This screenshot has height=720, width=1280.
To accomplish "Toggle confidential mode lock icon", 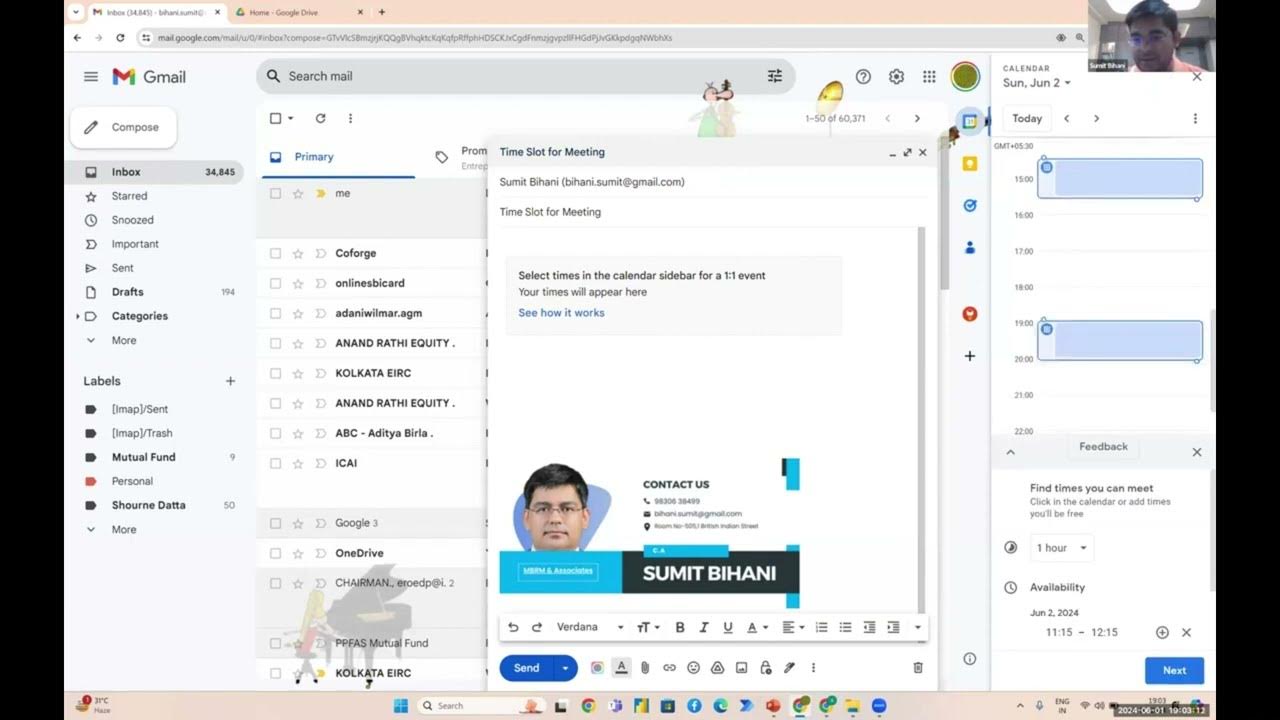I will [765, 668].
